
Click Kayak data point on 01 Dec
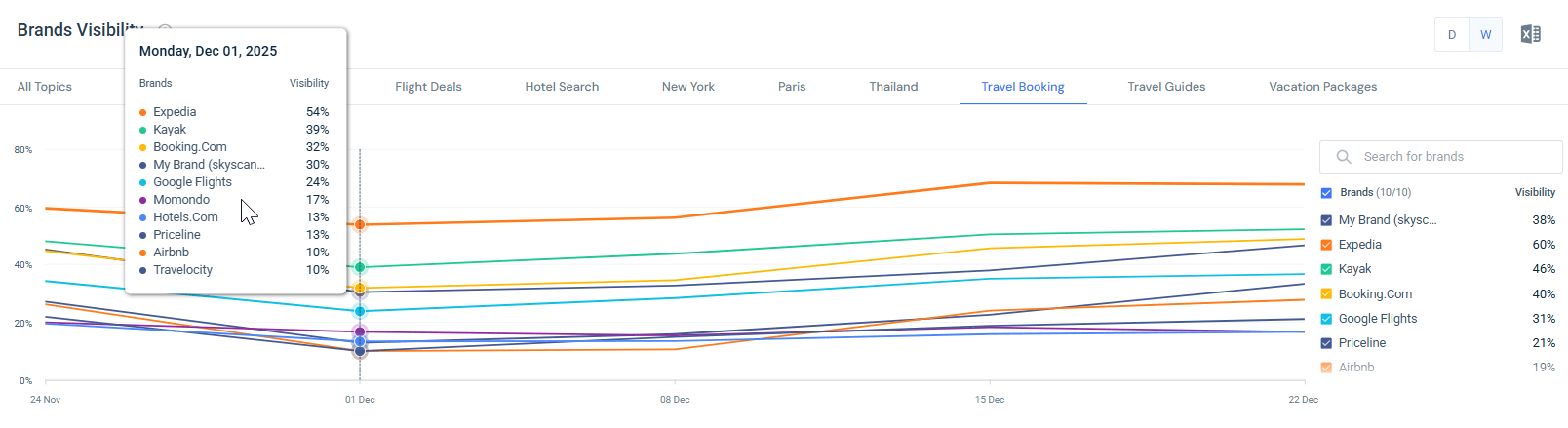point(360,267)
